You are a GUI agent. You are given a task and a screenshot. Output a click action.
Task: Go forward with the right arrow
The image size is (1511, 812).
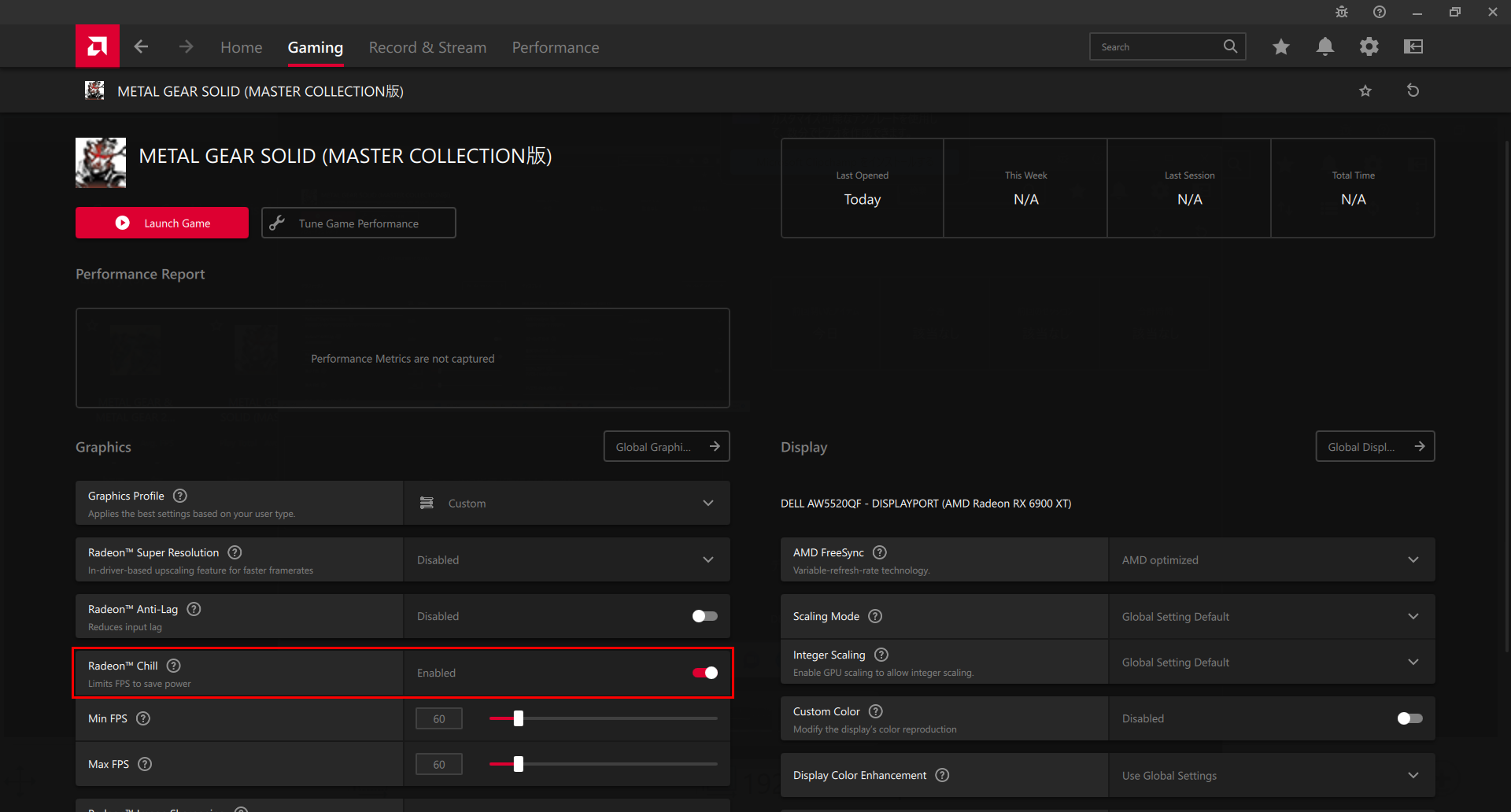186,47
